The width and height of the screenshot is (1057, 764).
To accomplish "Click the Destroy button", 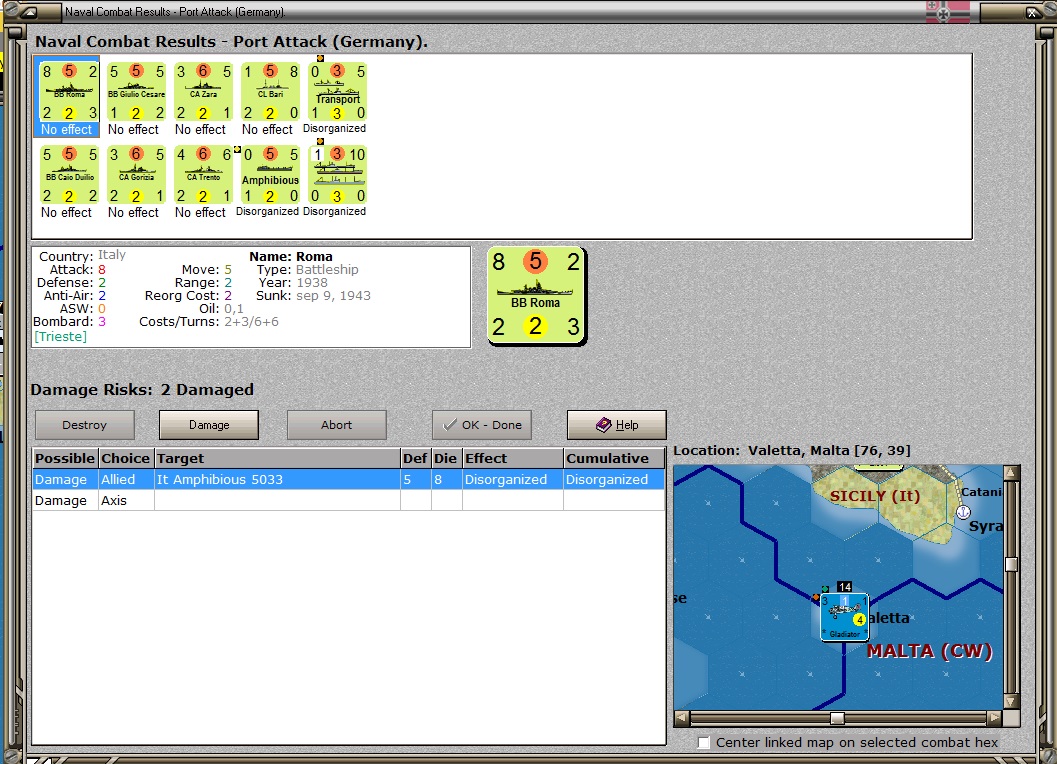I will coord(84,425).
